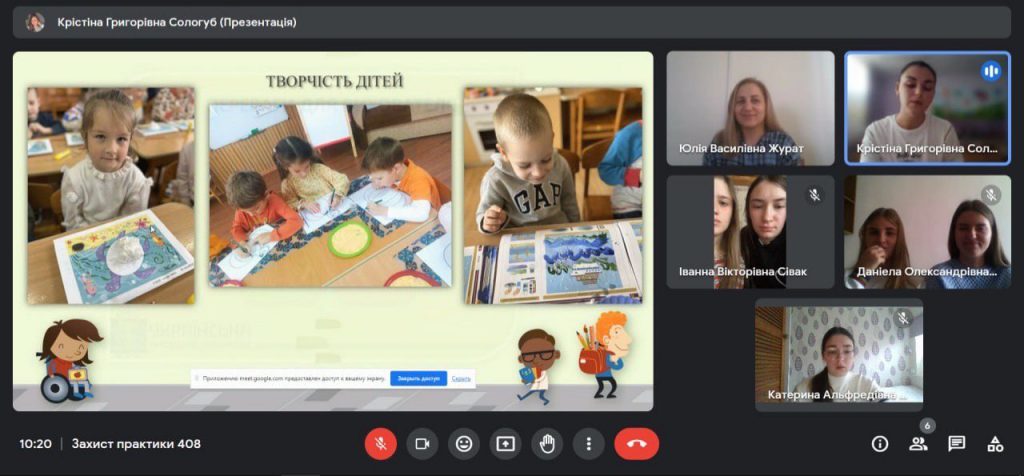Click the meeting name Захист практики 408
This screenshot has height=476, width=1024.
[136, 444]
